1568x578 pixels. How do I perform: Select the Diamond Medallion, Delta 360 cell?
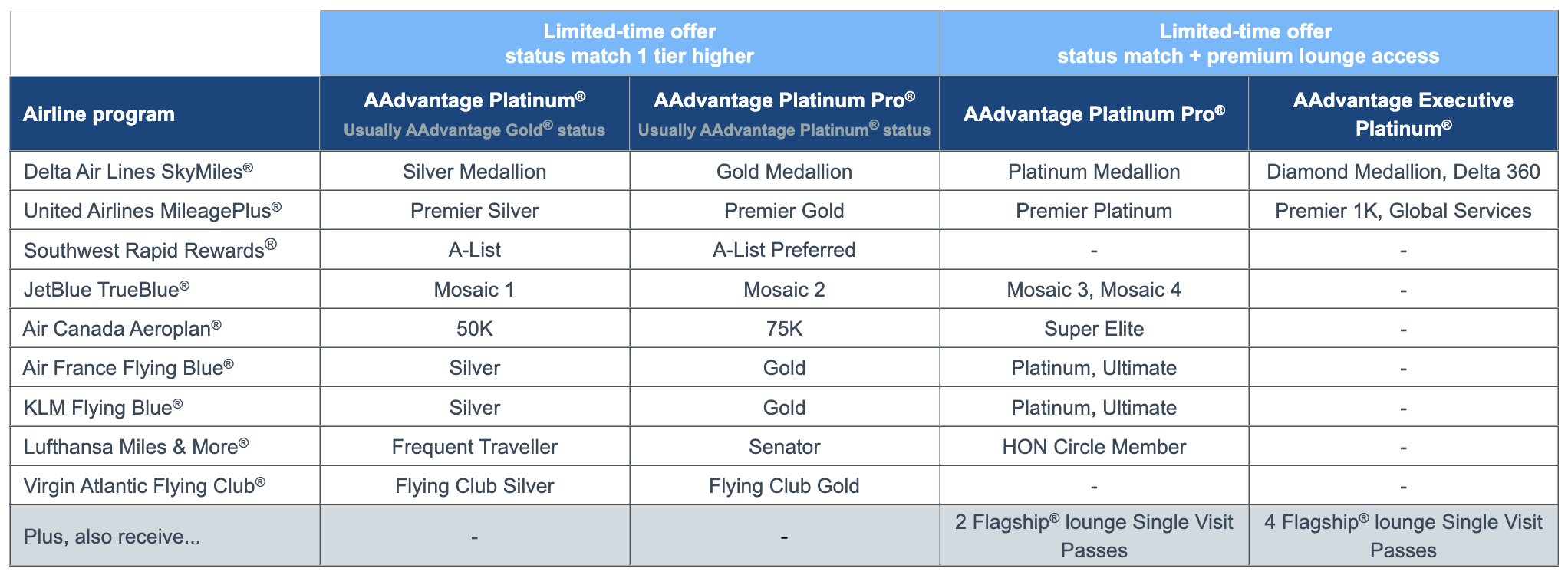(x=1402, y=172)
